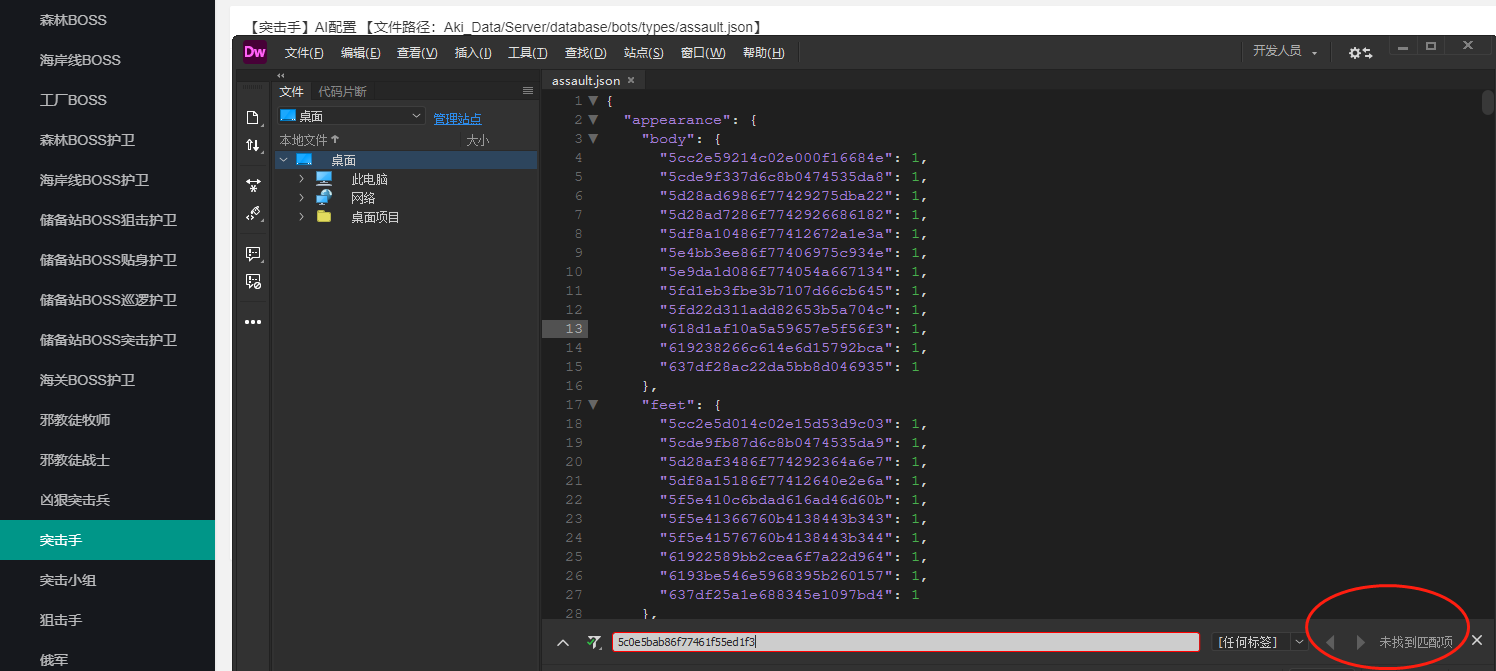The height and width of the screenshot is (671, 1496).
Task: Click the 管理站点 link
Action: [457, 119]
